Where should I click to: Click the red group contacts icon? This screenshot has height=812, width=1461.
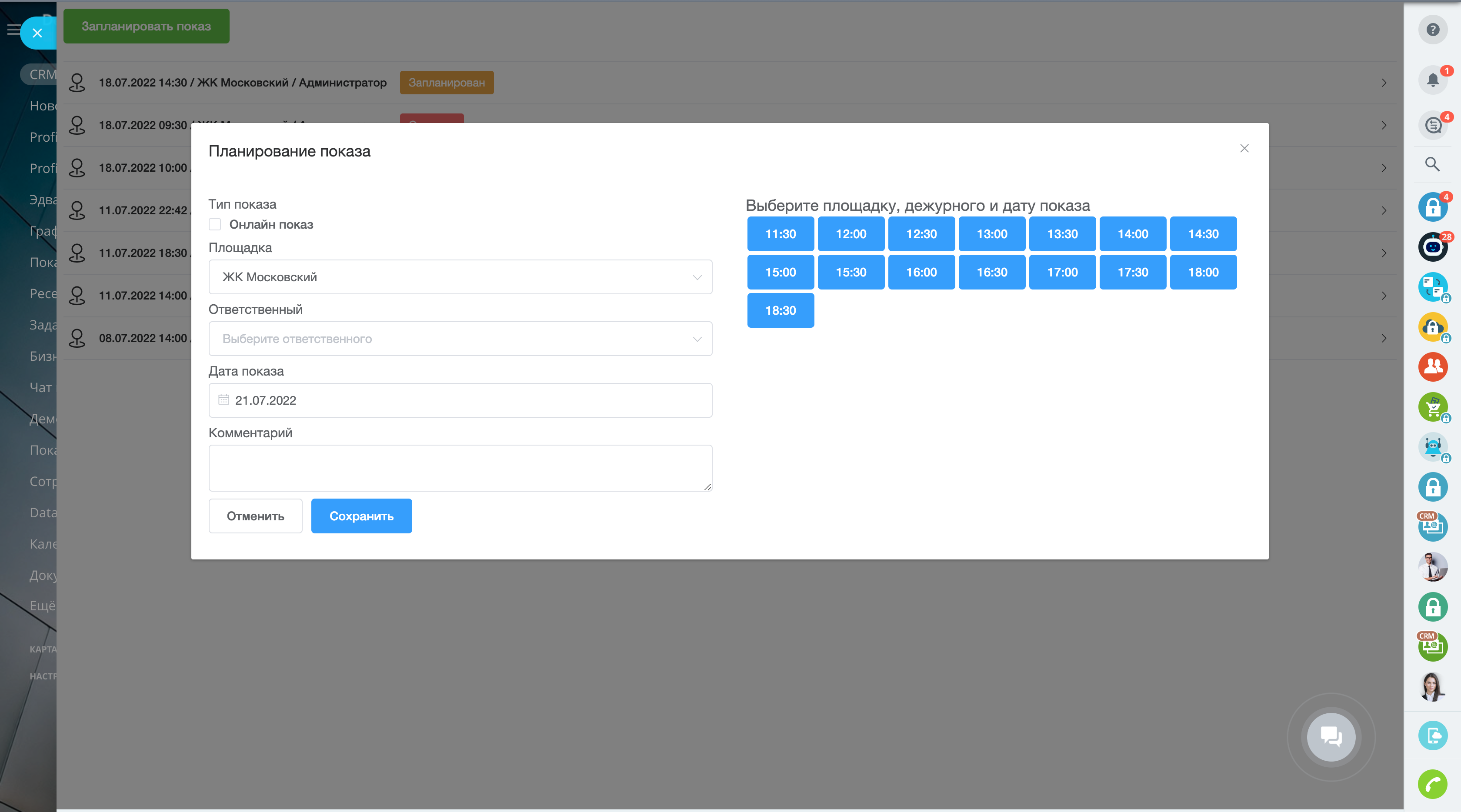pos(1433,366)
